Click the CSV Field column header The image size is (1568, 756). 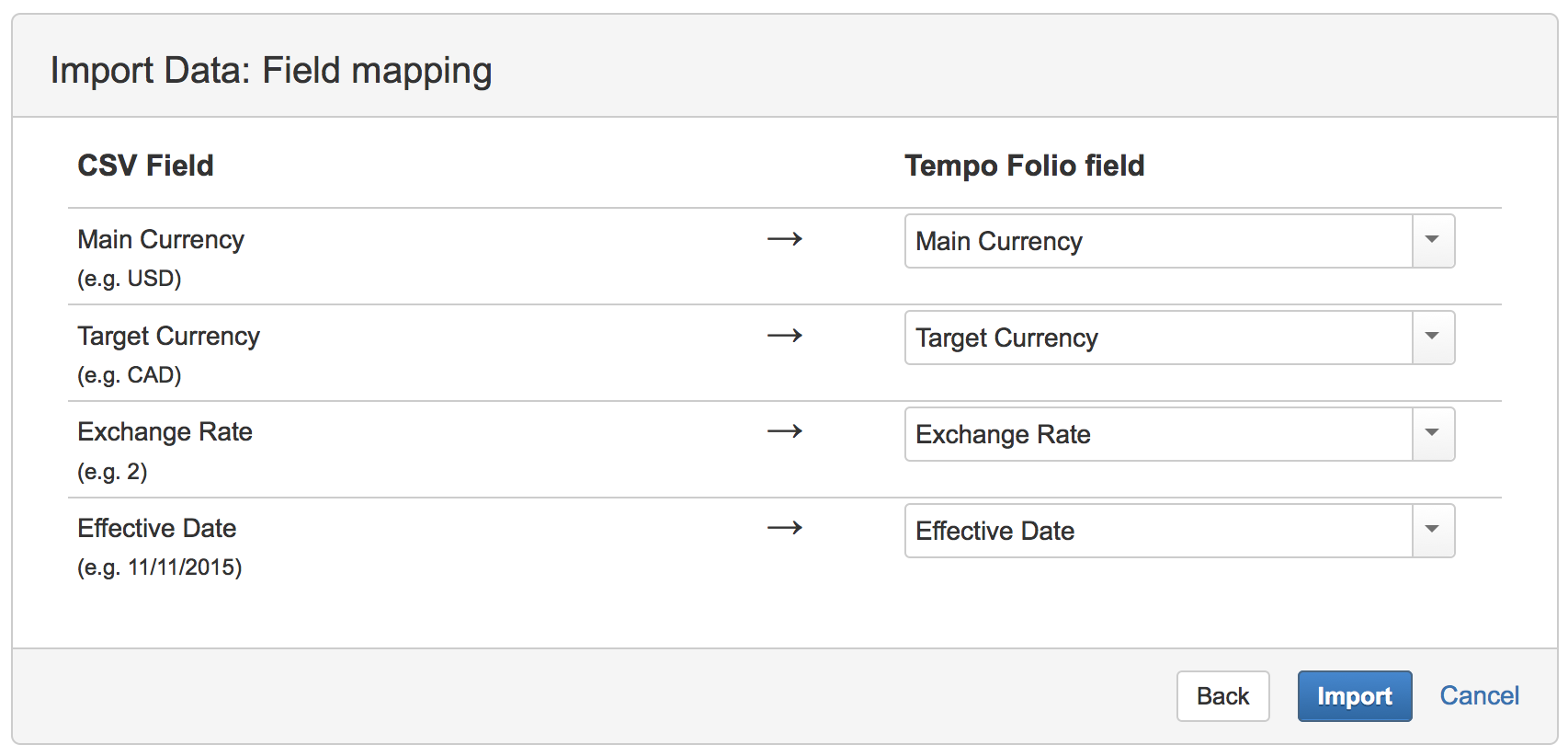[x=145, y=166]
